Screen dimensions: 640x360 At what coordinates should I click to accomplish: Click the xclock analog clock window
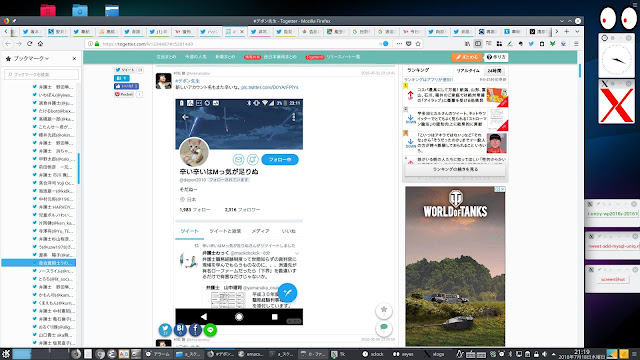(616, 60)
